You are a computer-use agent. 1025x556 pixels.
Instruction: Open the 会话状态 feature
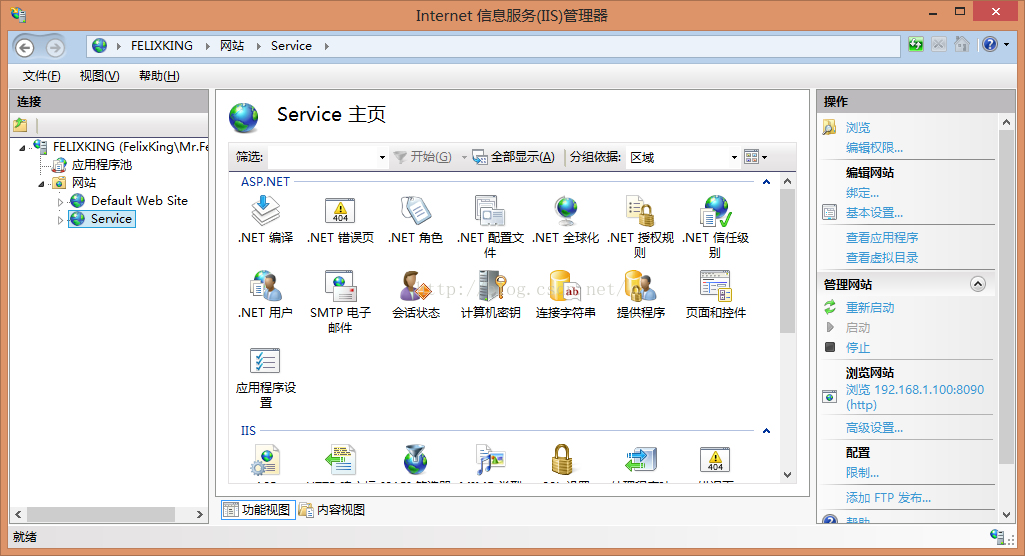click(415, 295)
